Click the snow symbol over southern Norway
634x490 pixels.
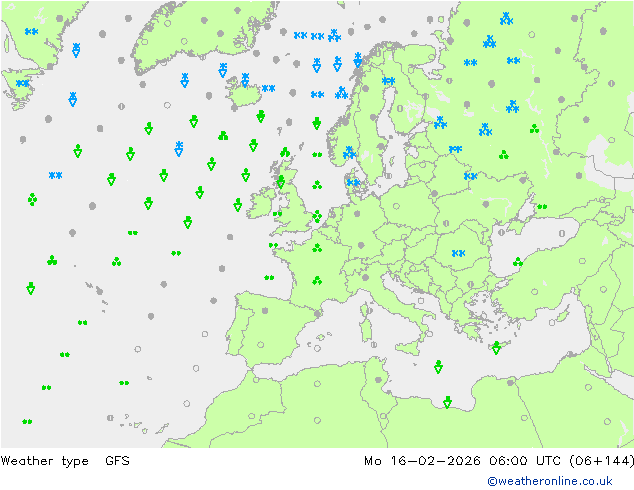pos(349,153)
